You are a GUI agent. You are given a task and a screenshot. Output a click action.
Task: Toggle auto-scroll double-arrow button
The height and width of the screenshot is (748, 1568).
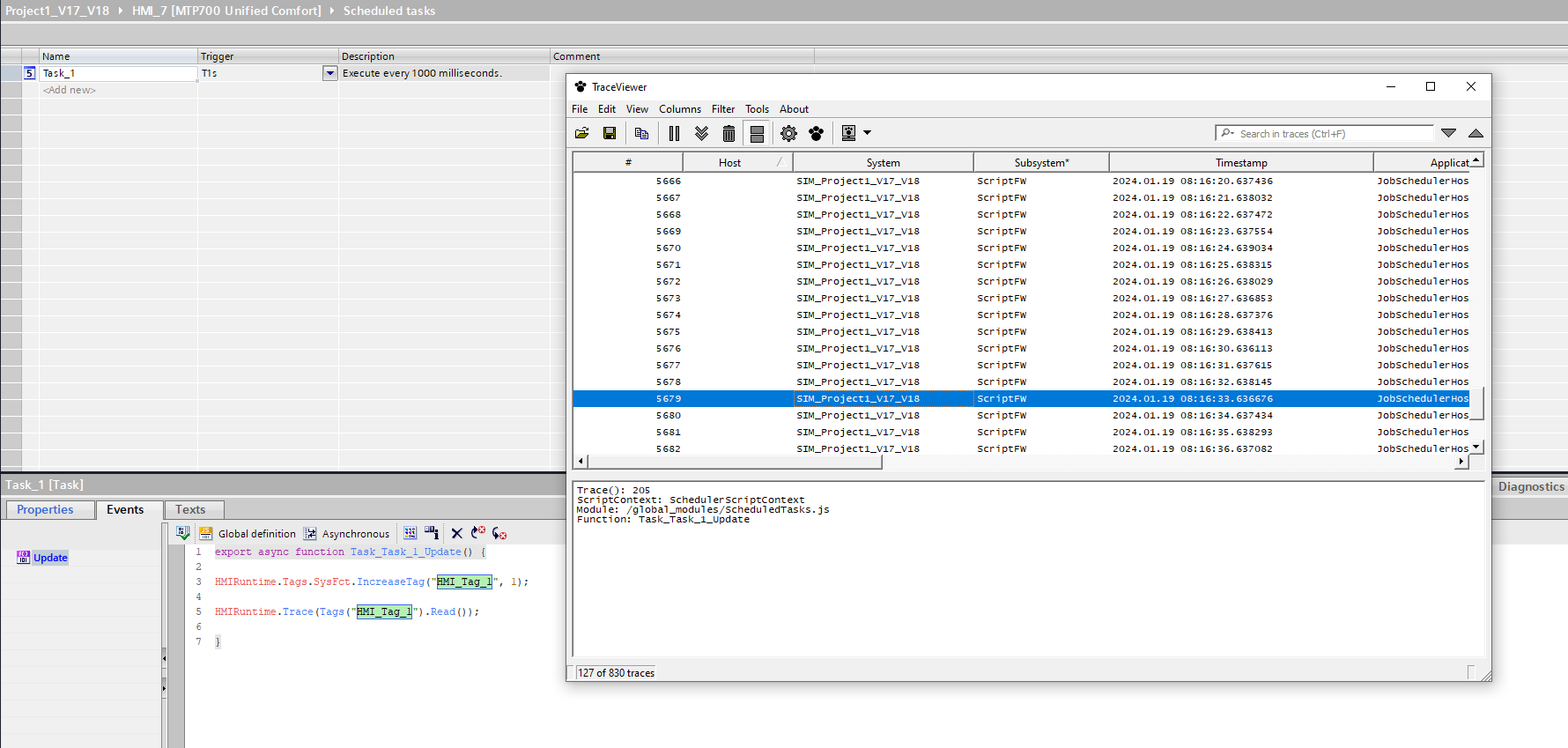(x=701, y=133)
